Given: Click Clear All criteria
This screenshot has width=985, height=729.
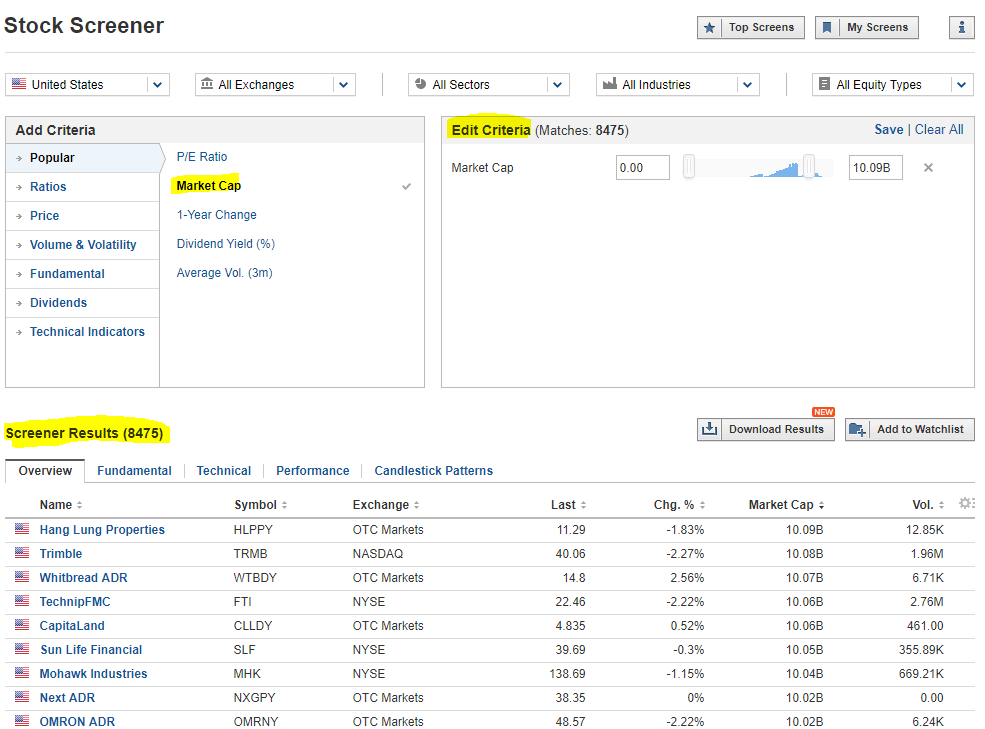Looking at the screenshot, I should point(939,129).
